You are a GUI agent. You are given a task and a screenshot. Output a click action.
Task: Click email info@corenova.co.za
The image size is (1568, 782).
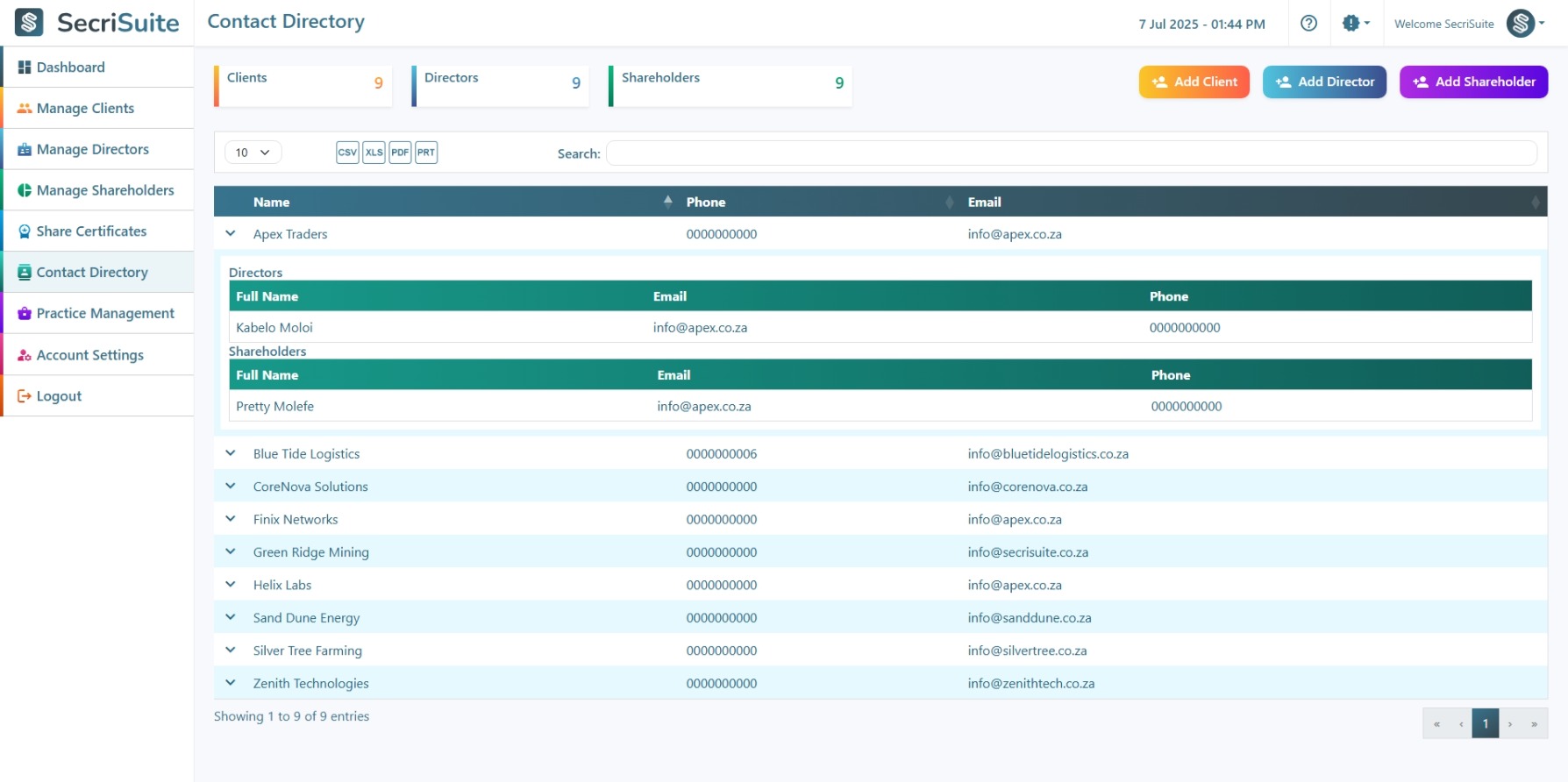[1028, 487]
